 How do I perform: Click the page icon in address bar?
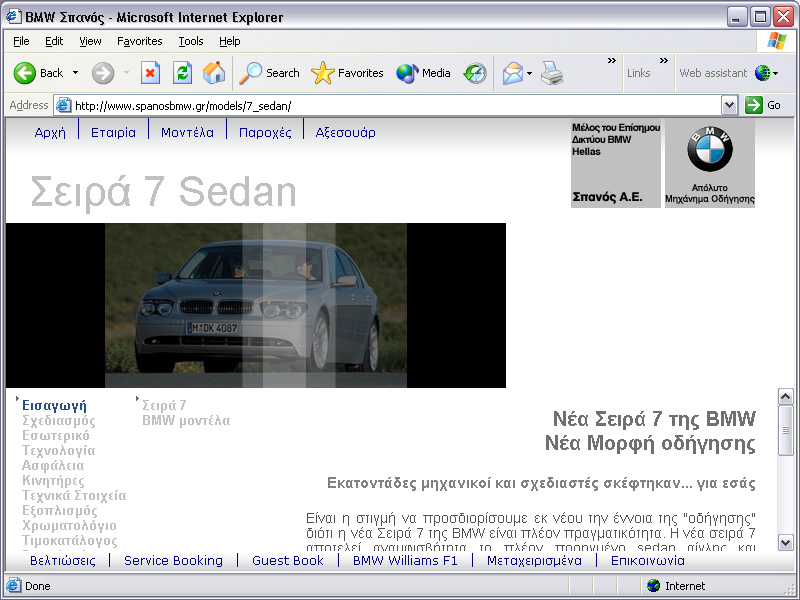(x=63, y=106)
